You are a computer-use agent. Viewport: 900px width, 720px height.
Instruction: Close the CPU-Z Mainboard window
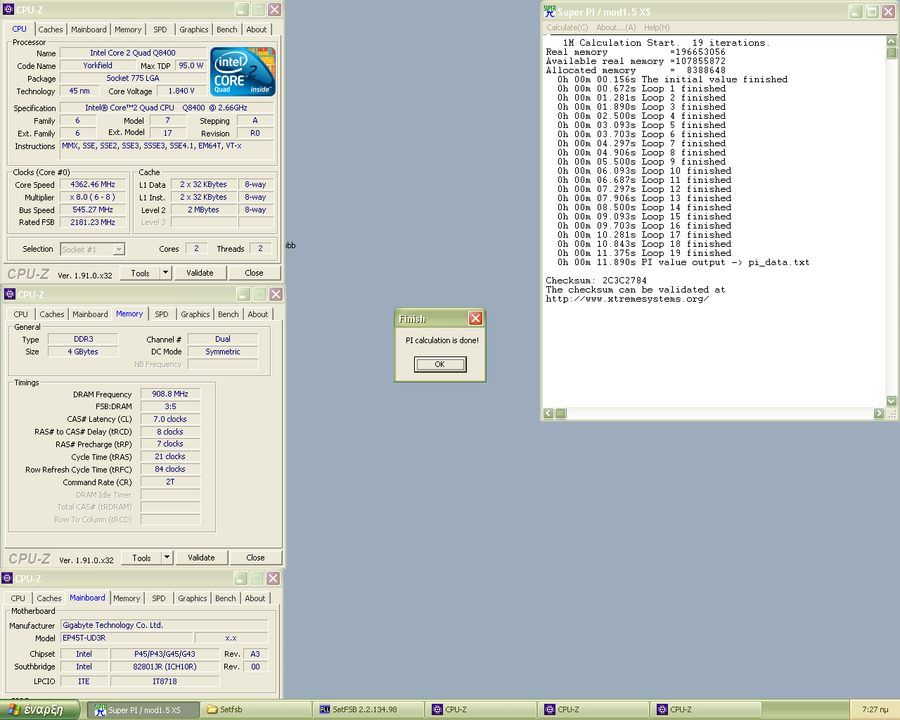point(273,578)
